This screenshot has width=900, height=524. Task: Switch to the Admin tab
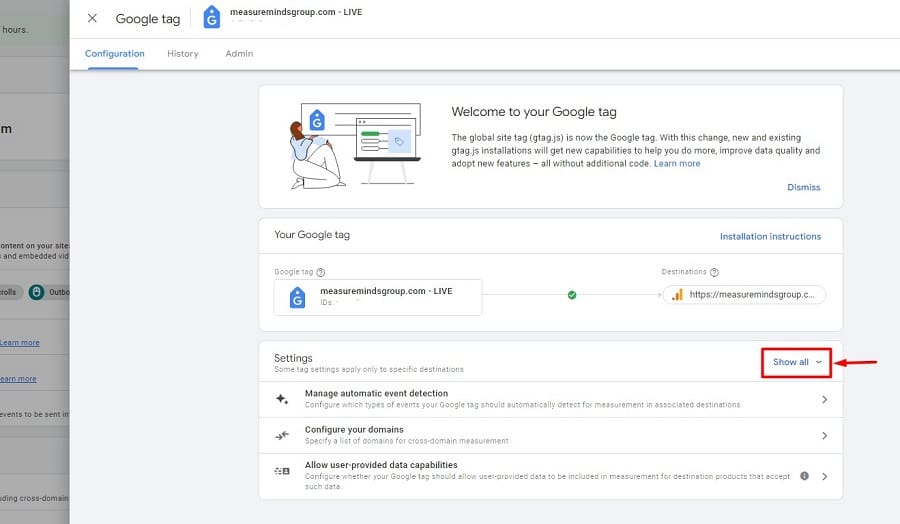[239, 53]
